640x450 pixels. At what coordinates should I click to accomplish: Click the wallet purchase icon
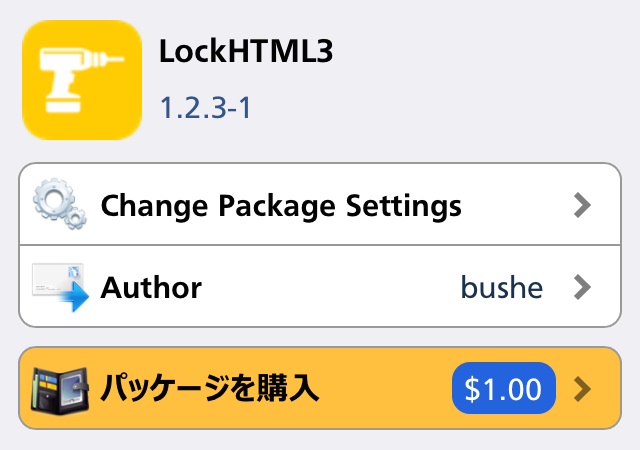tap(60, 391)
